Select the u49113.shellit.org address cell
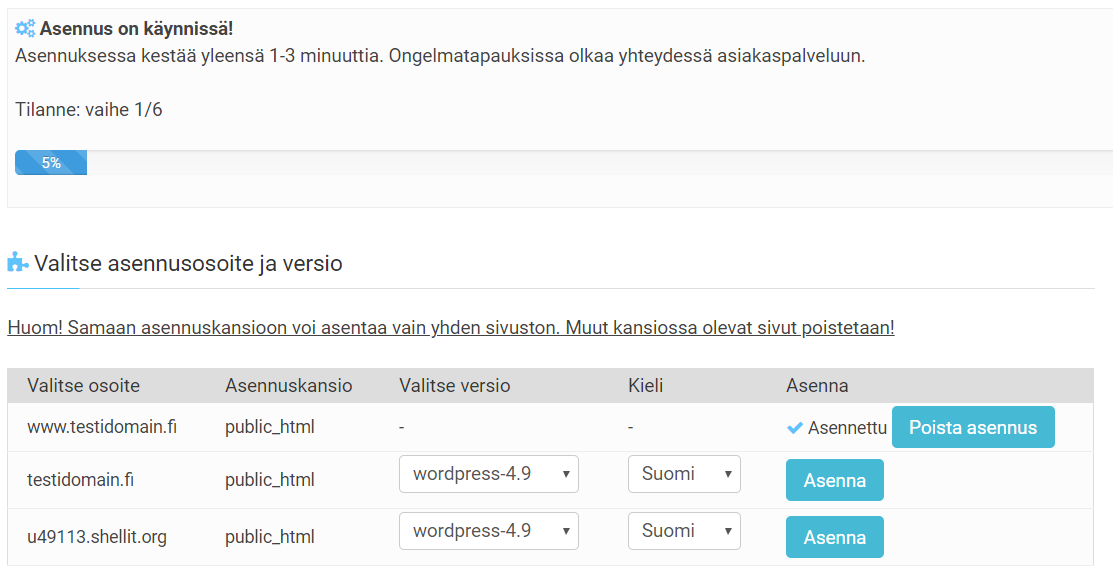 pyautogui.click(x=97, y=537)
